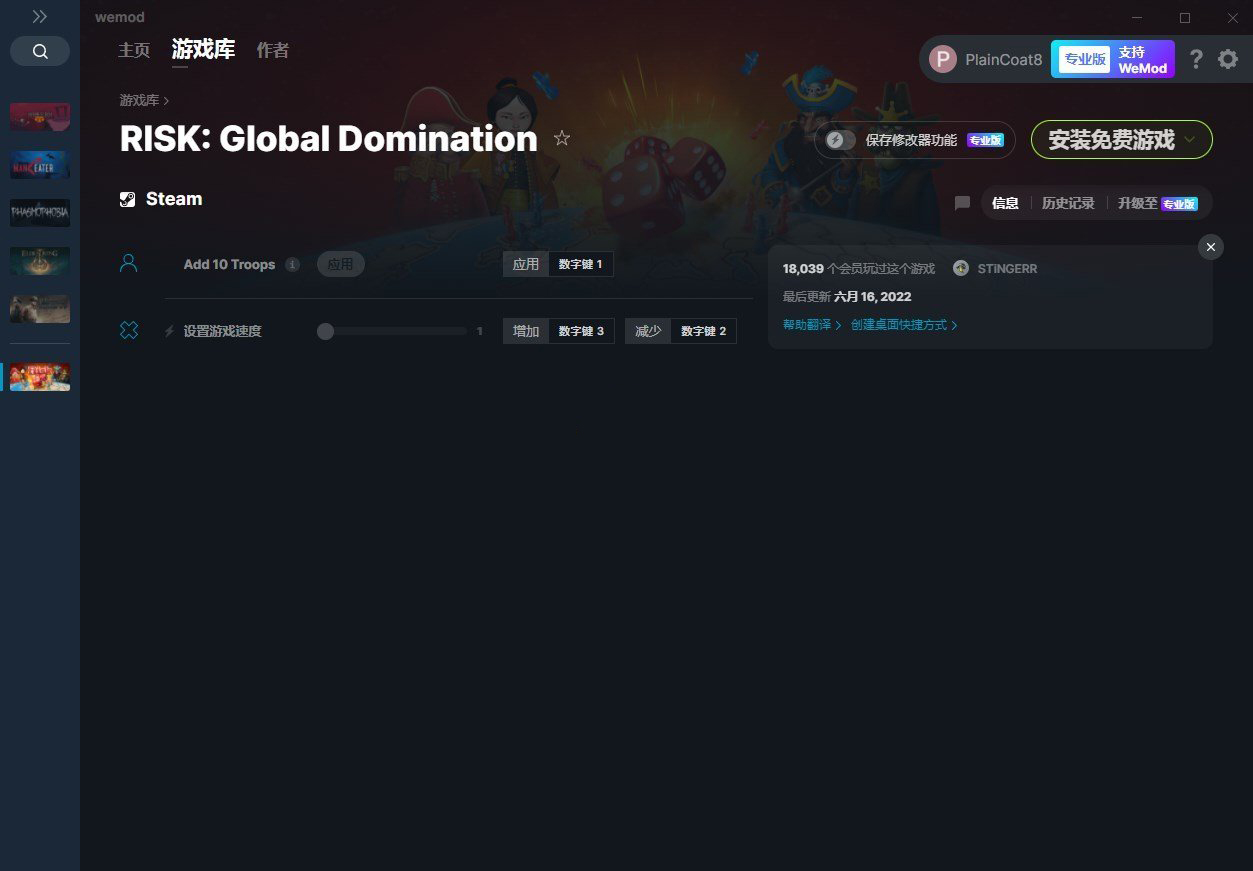Open the PlainCoat8 profile avatar
The width and height of the screenshot is (1253, 871).
[942, 59]
